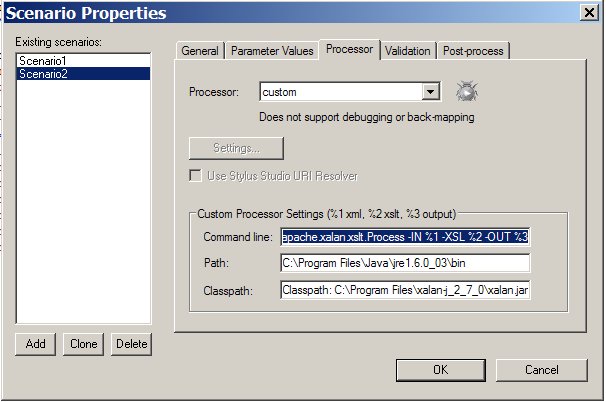Focus the Command line input field
This screenshot has width=606, height=402.
404,237
